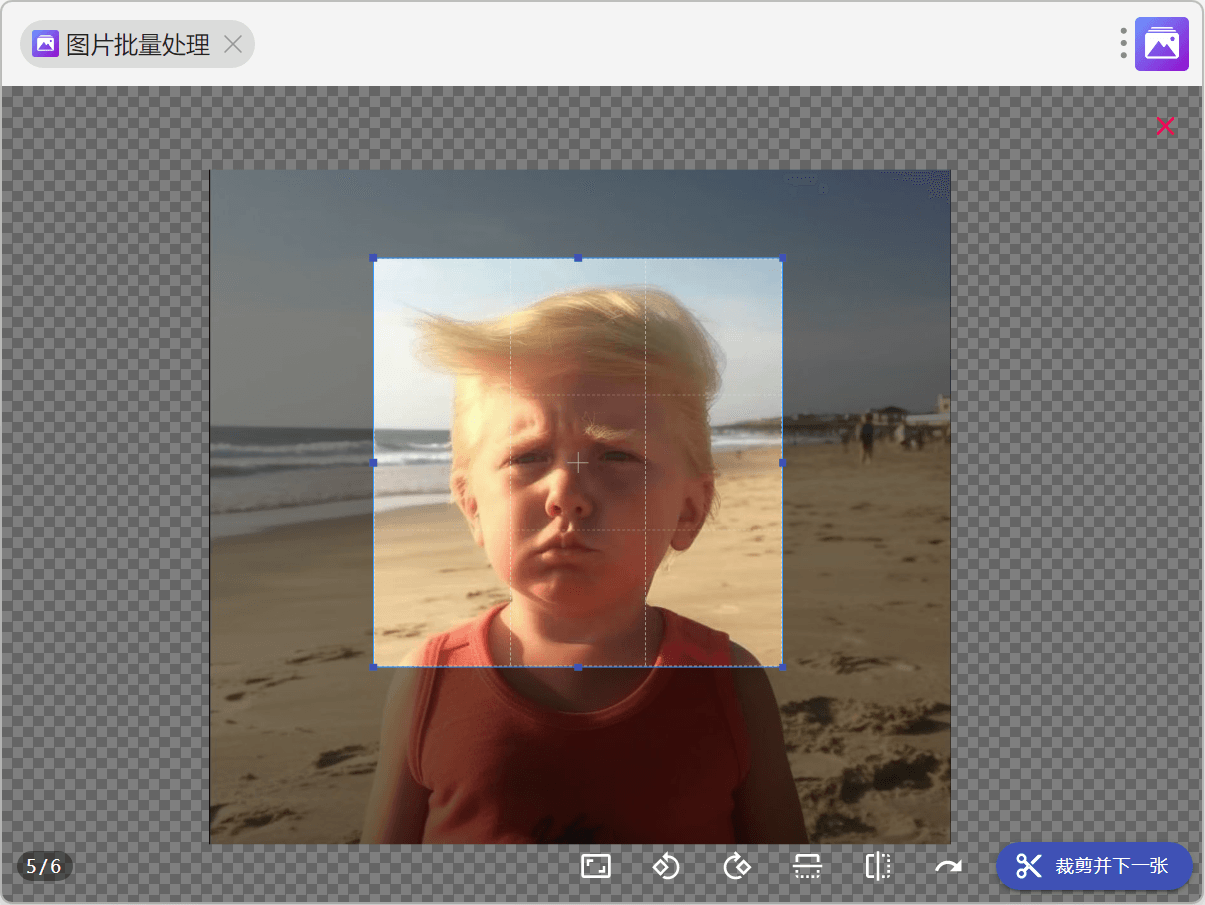The width and height of the screenshot is (1205, 905).
Task: Click the bottom-left crop corner handle
Action: pos(374,666)
